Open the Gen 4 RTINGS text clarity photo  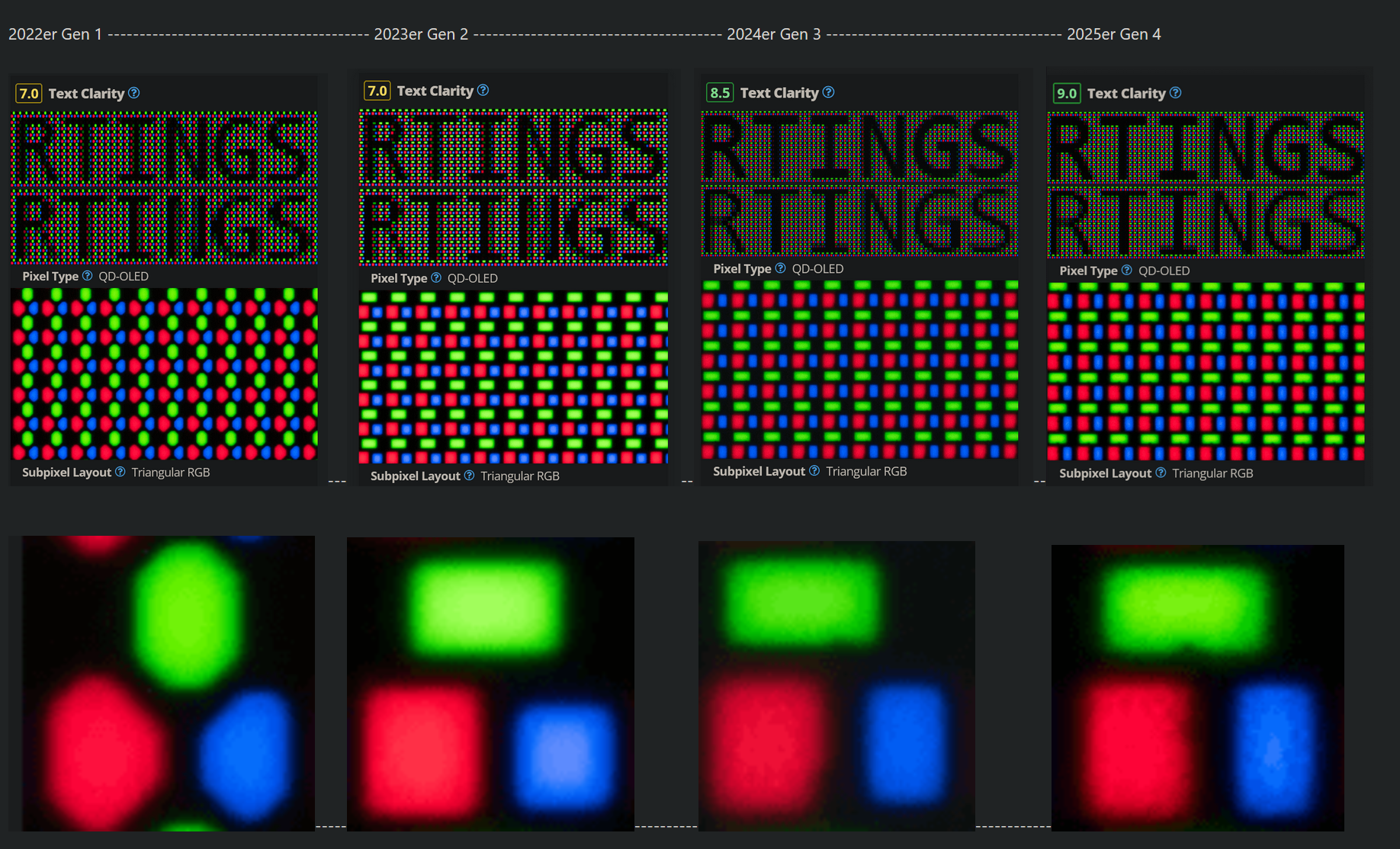tap(1206, 185)
